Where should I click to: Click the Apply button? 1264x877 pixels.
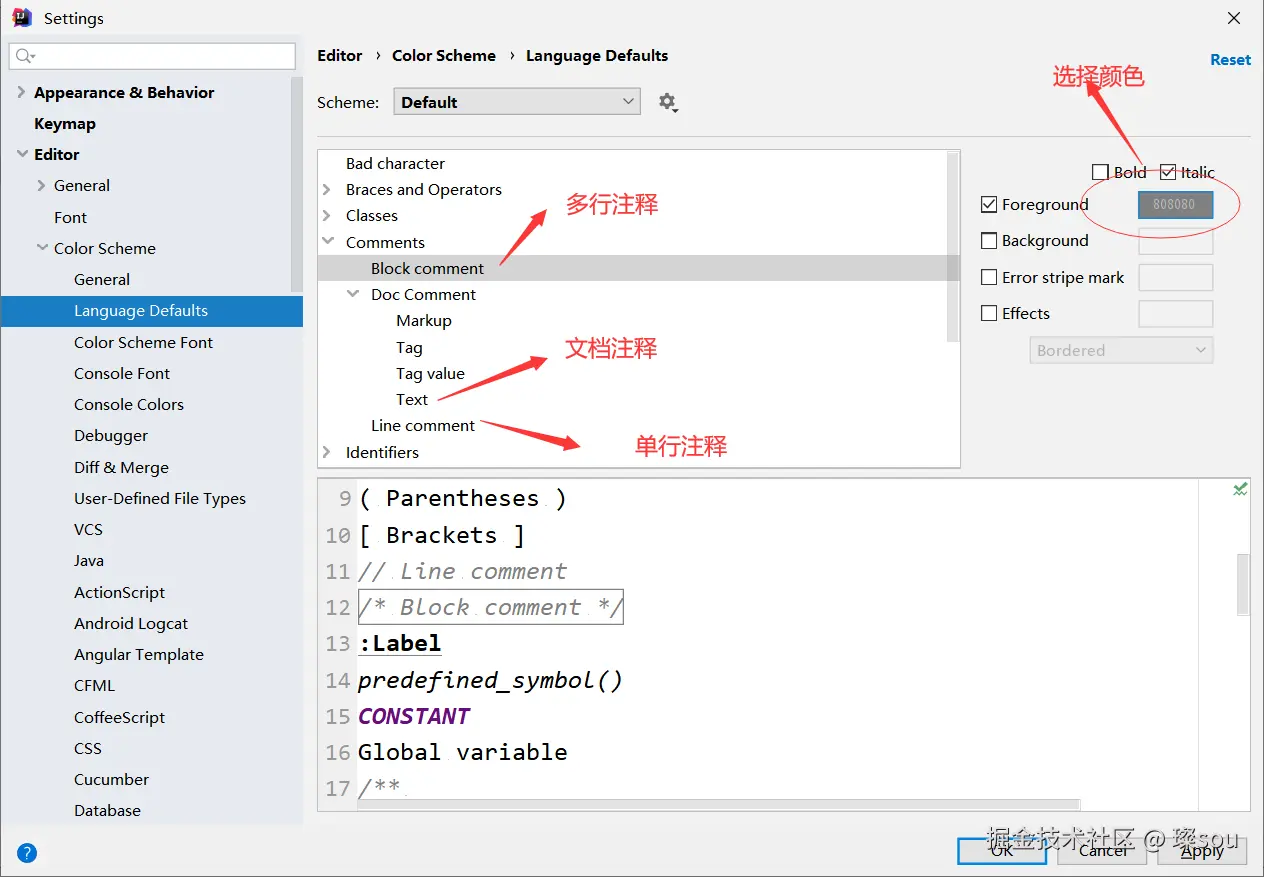click(x=1202, y=851)
